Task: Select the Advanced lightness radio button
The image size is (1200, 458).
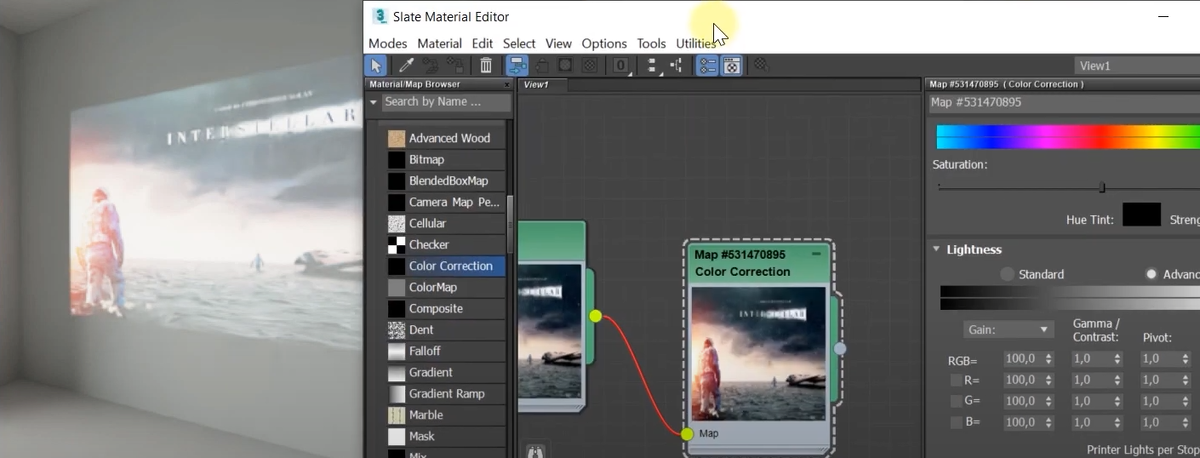Action: click(1151, 274)
